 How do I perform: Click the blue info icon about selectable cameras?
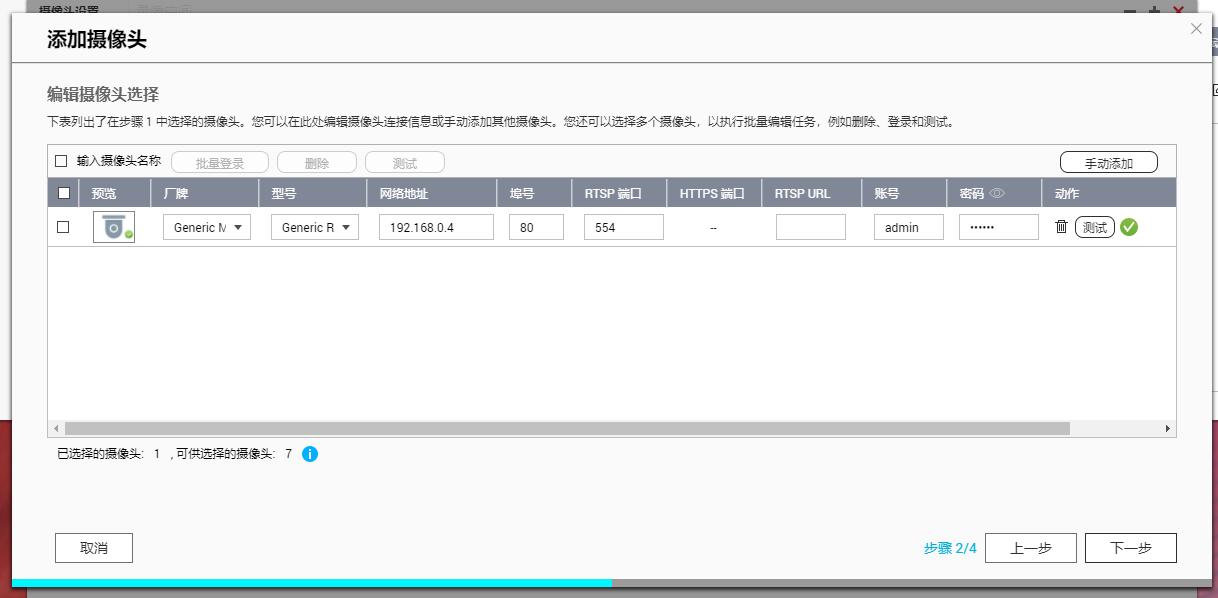tap(308, 453)
